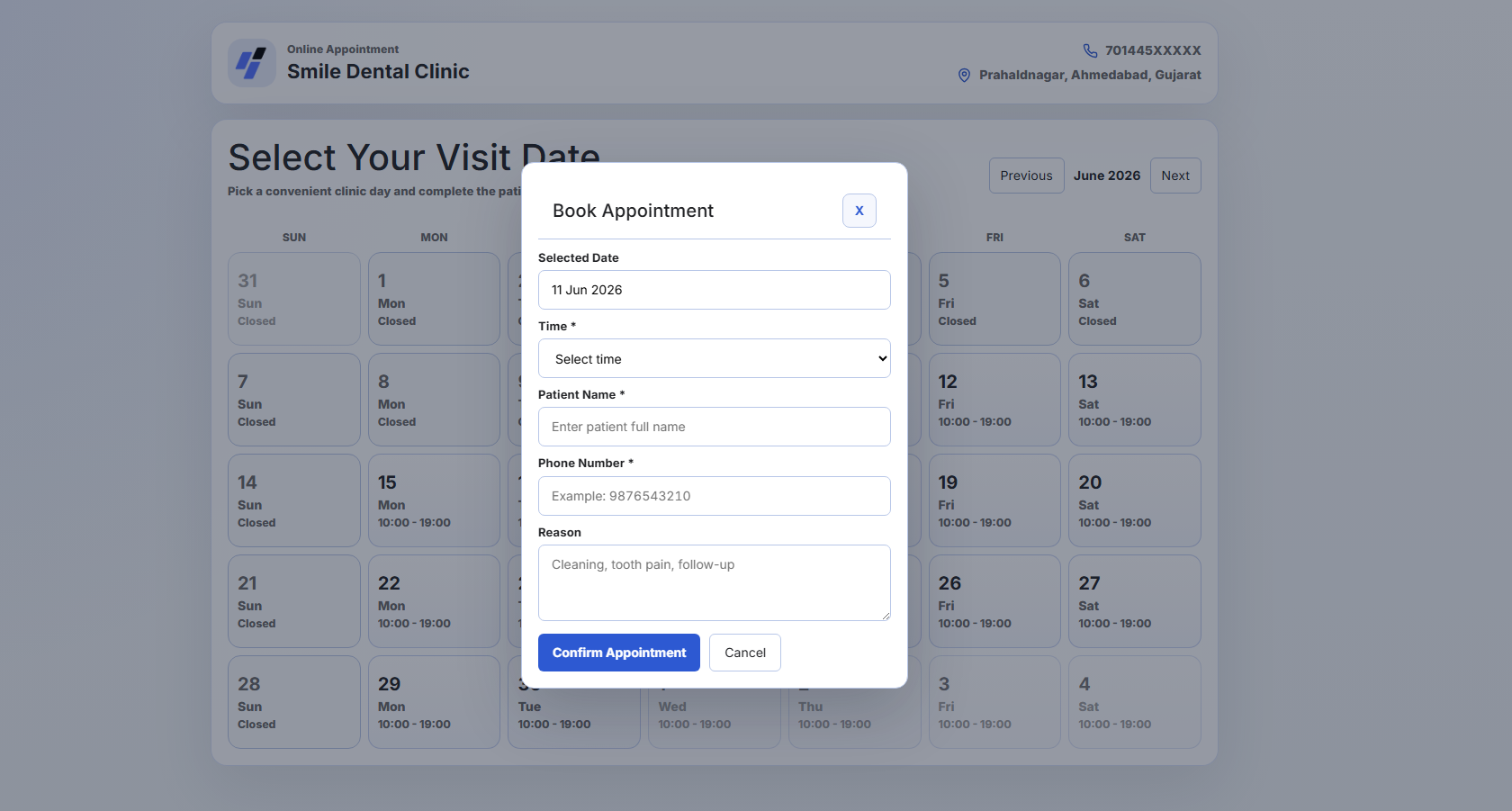Click the Smile Dental Clinic title
The image size is (1512, 811).
pyautogui.click(x=378, y=71)
